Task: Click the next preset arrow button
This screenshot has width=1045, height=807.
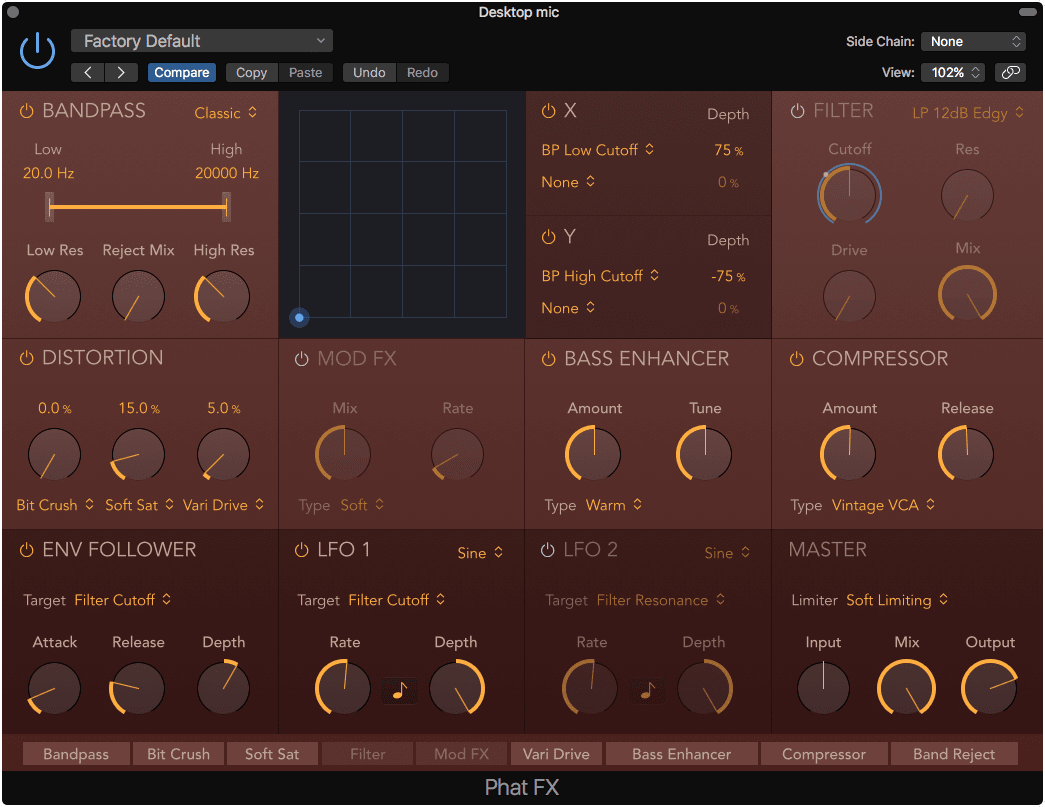Action: point(121,73)
